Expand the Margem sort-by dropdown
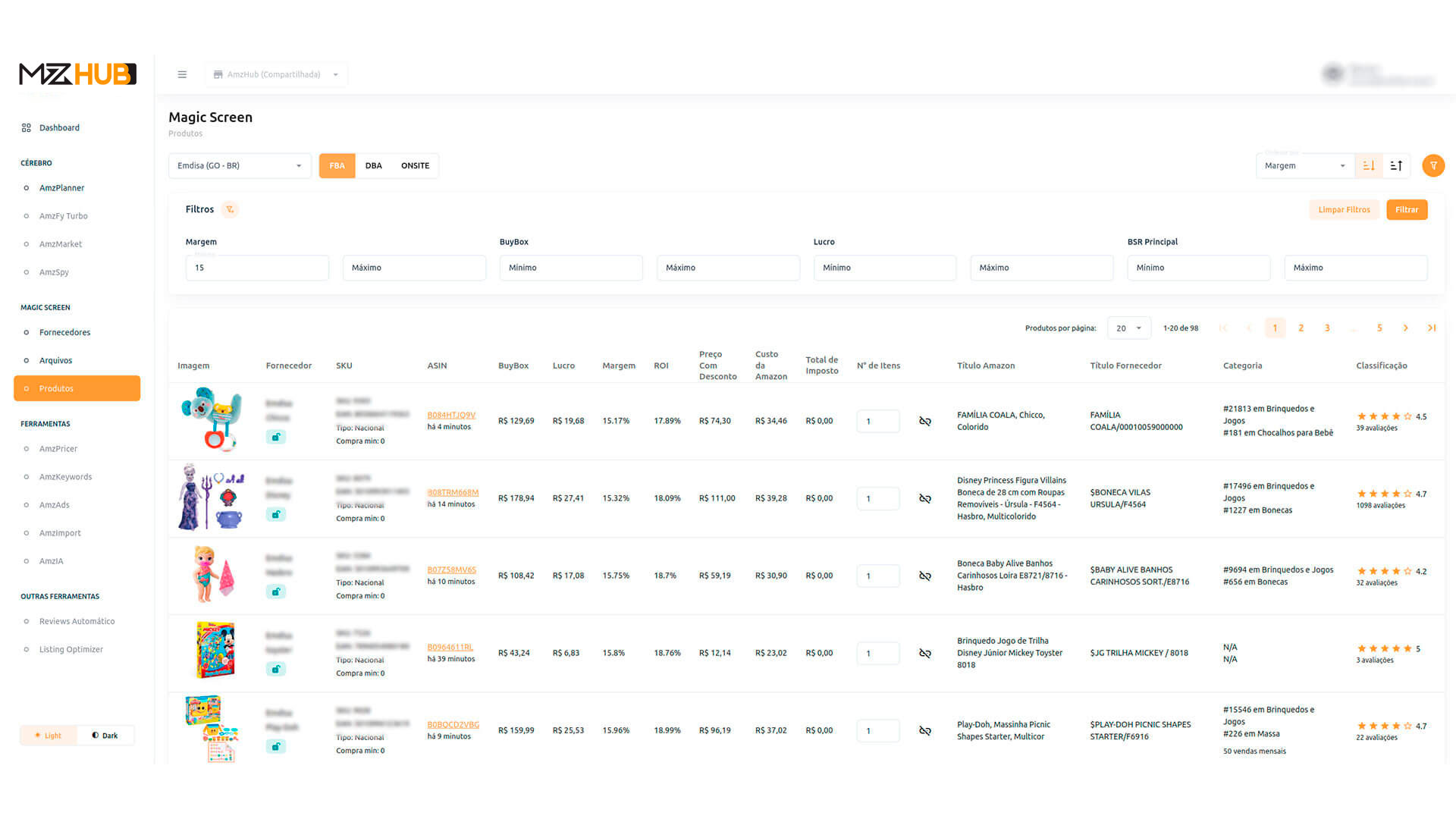This screenshot has height=819, width=1456. tap(1304, 165)
